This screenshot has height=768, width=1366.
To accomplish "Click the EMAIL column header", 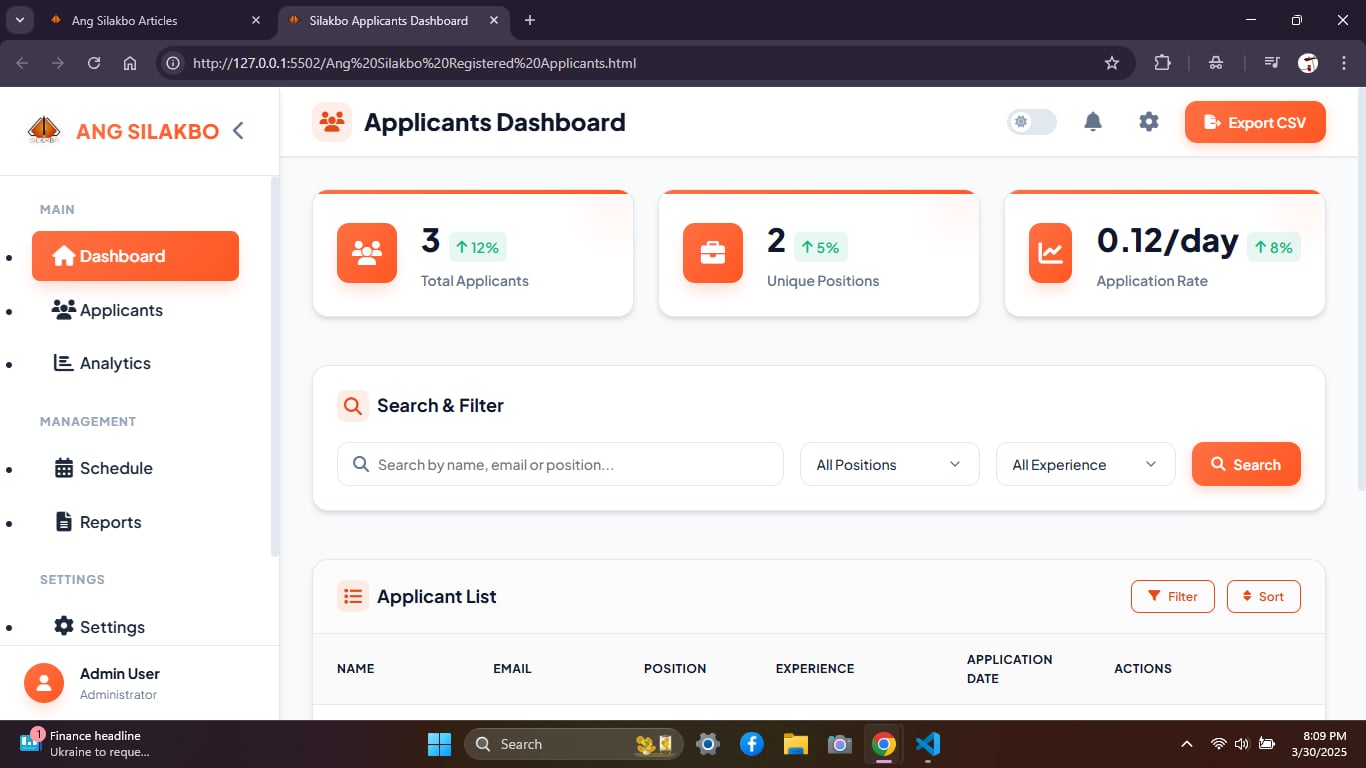I will (512, 668).
